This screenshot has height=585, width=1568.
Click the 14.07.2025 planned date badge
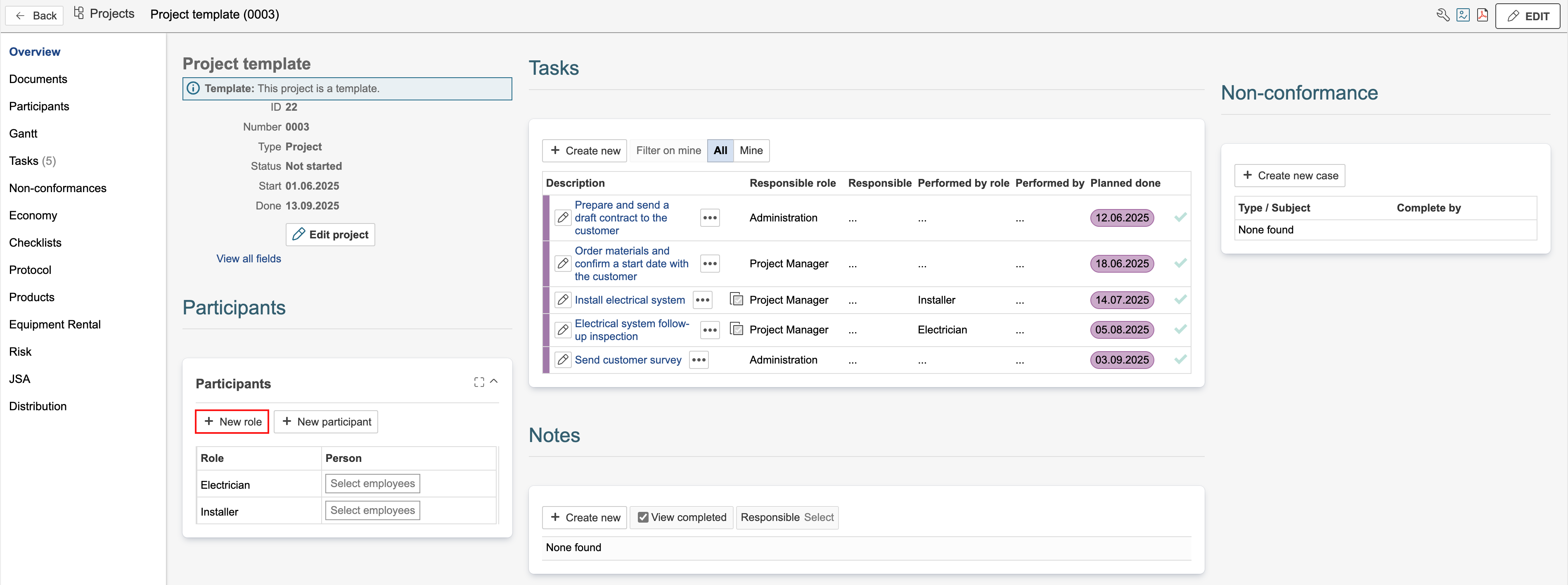(1121, 300)
